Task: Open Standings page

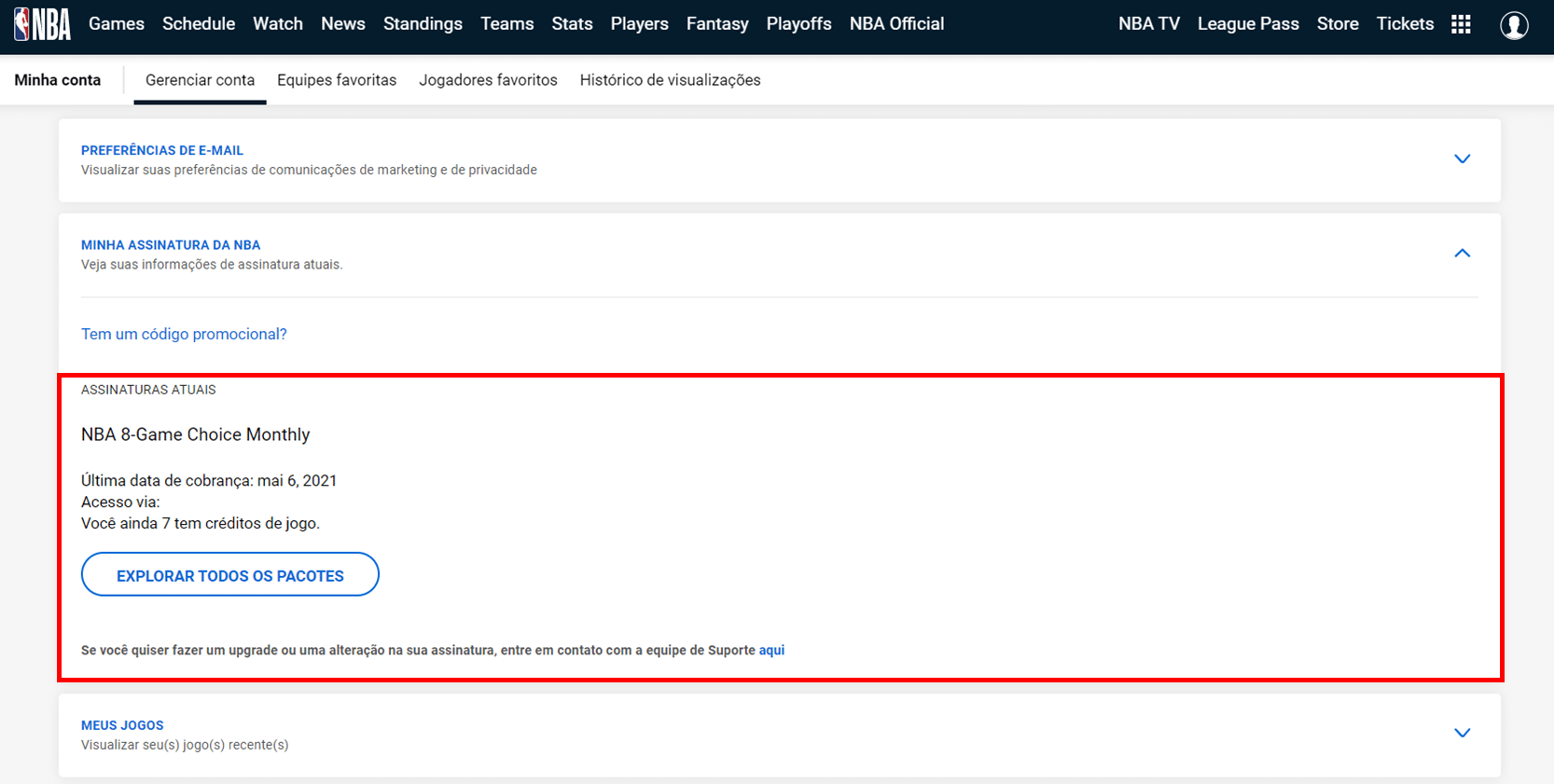Action: pos(423,24)
